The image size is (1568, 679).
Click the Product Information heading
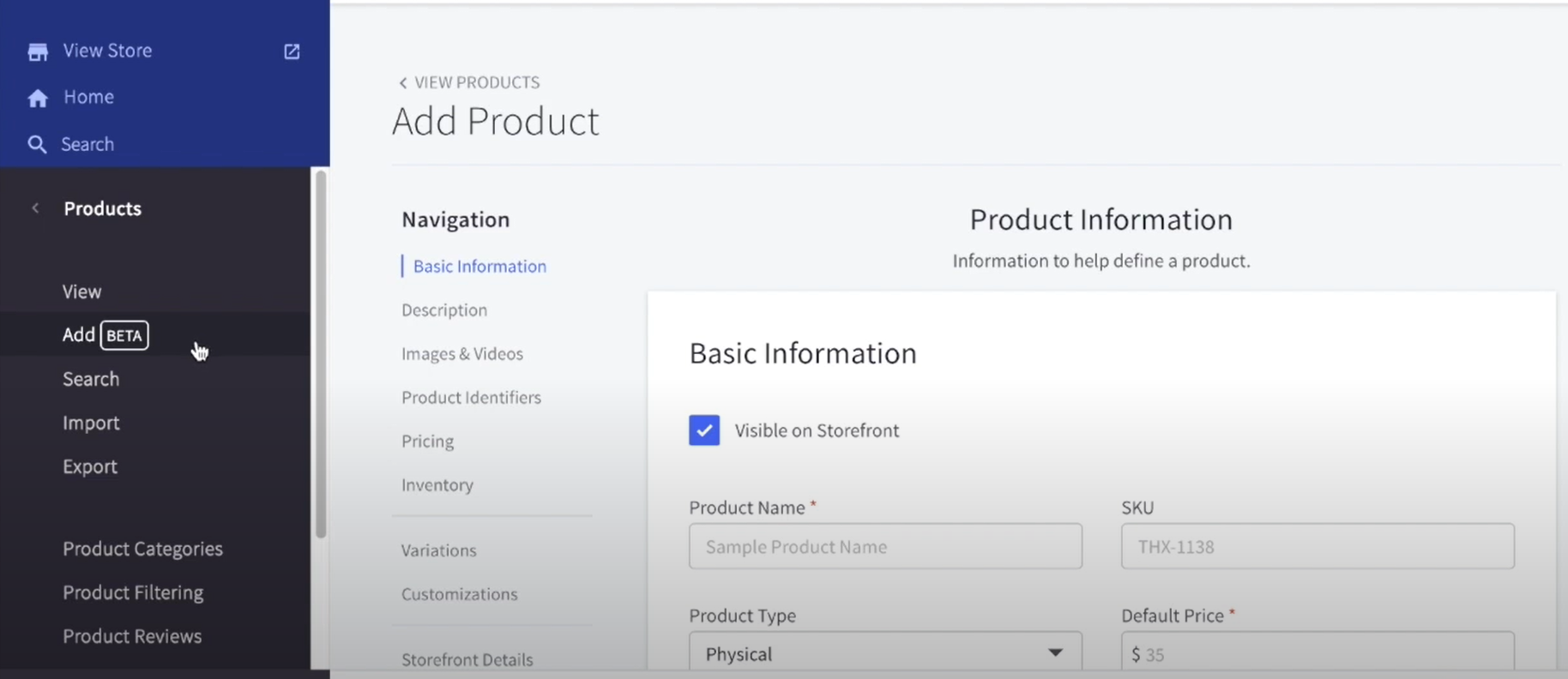point(1101,219)
